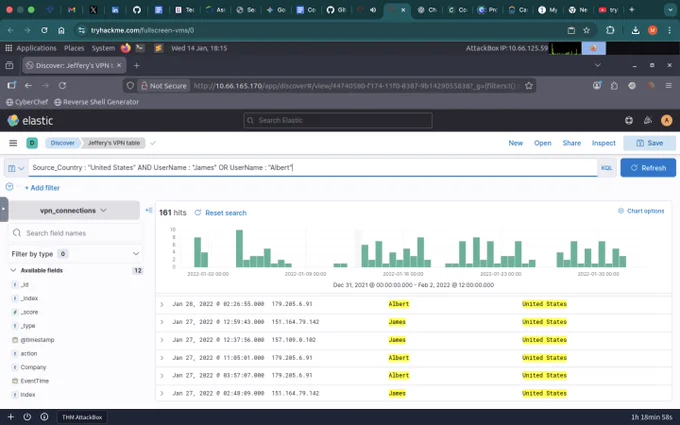Reload the Firefox page in AttackBox
Screen dimensions: 680x425
(62, 86)
